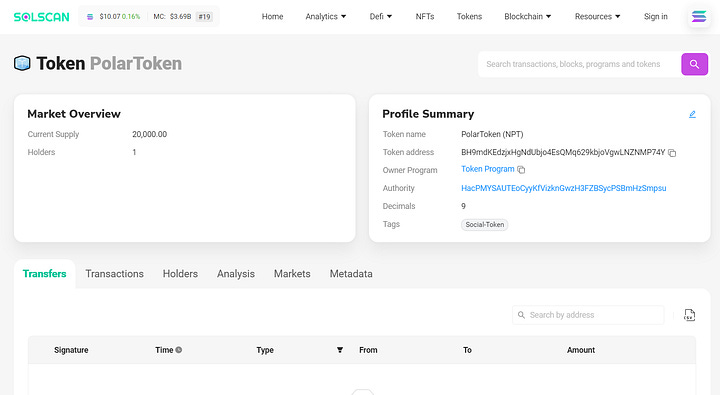Click the Market Overview heading

[74, 114]
